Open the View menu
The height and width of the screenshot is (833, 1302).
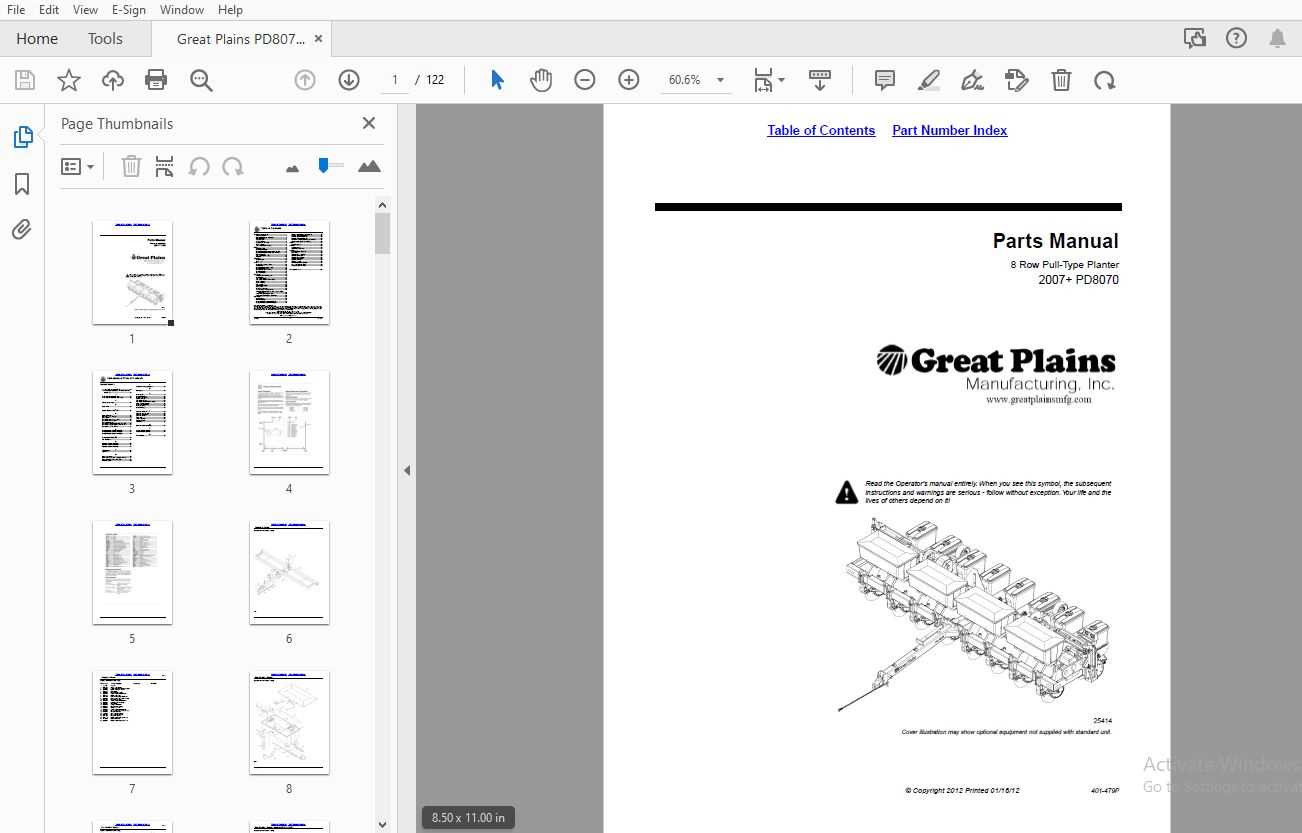[x=85, y=9]
